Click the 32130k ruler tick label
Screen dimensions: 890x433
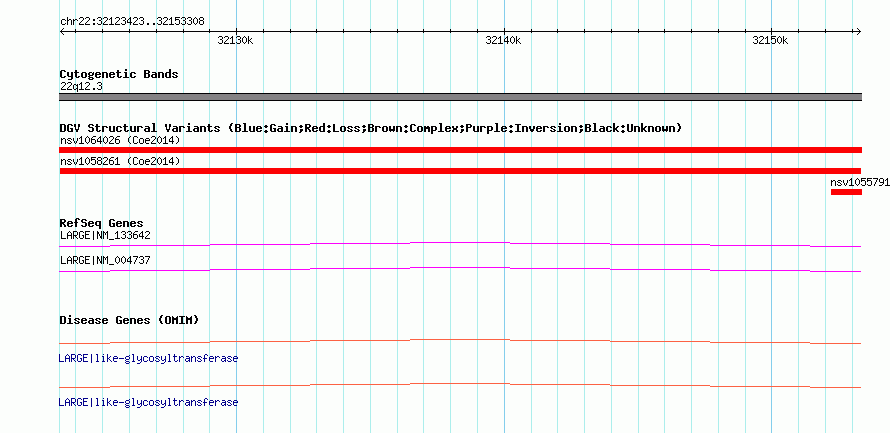tap(235, 40)
